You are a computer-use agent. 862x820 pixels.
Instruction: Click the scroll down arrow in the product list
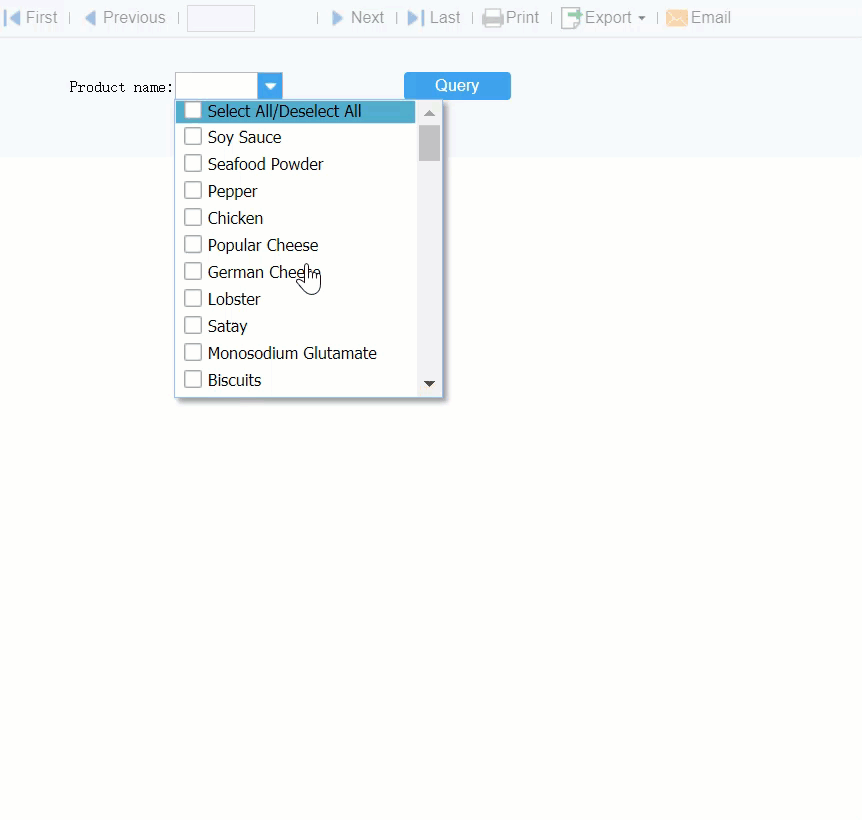(x=429, y=383)
